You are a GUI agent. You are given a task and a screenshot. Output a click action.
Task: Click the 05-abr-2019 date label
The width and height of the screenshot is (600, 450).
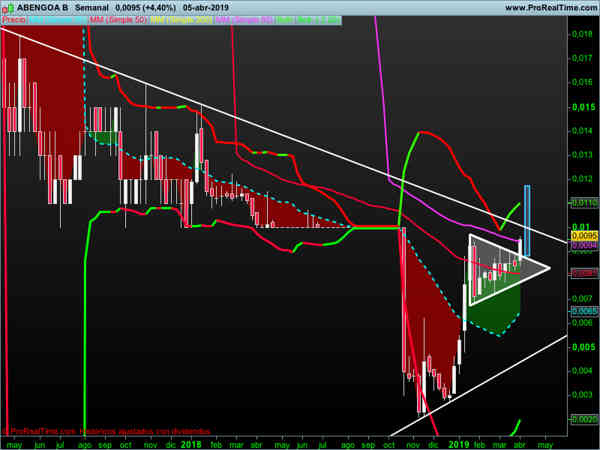[x=205, y=7]
